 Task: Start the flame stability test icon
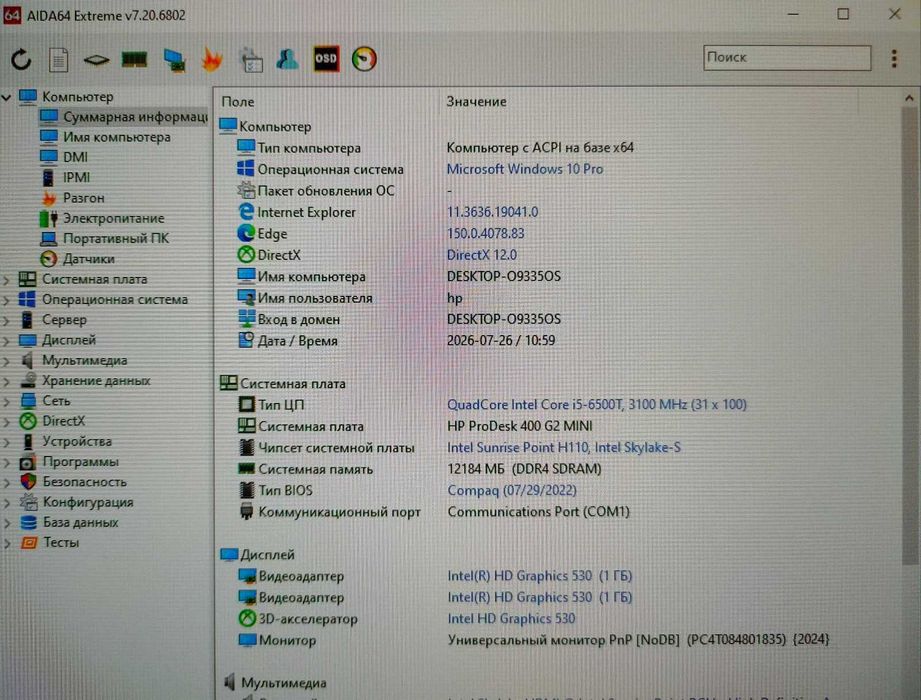[212, 59]
